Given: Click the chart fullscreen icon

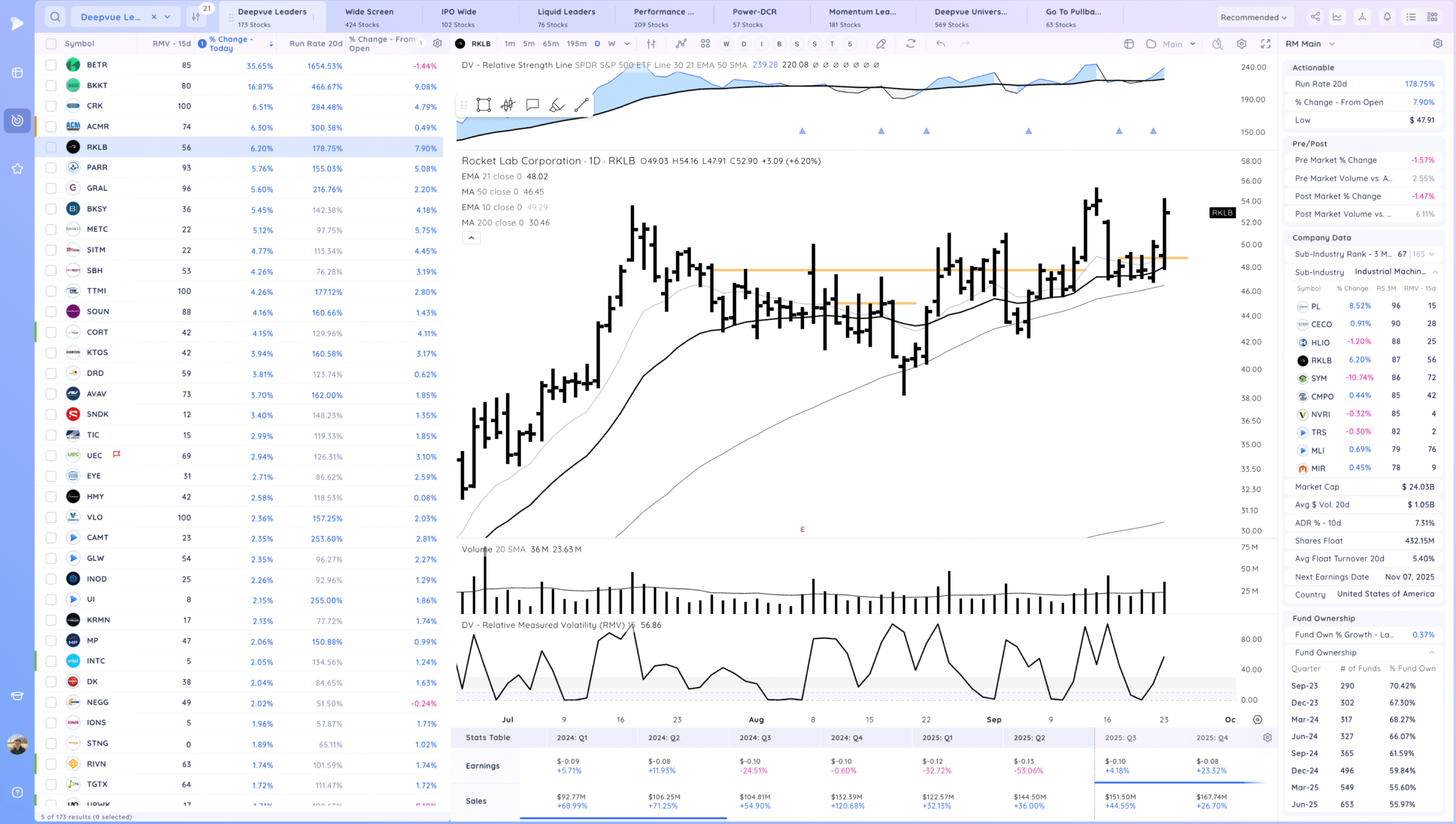Looking at the screenshot, I should coord(1265,44).
